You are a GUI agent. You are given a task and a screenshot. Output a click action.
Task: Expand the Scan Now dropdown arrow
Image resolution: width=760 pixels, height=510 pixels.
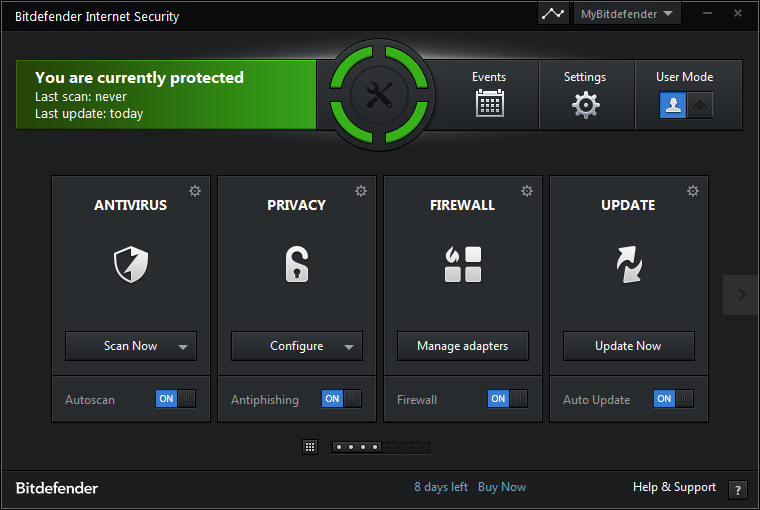(x=183, y=347)
